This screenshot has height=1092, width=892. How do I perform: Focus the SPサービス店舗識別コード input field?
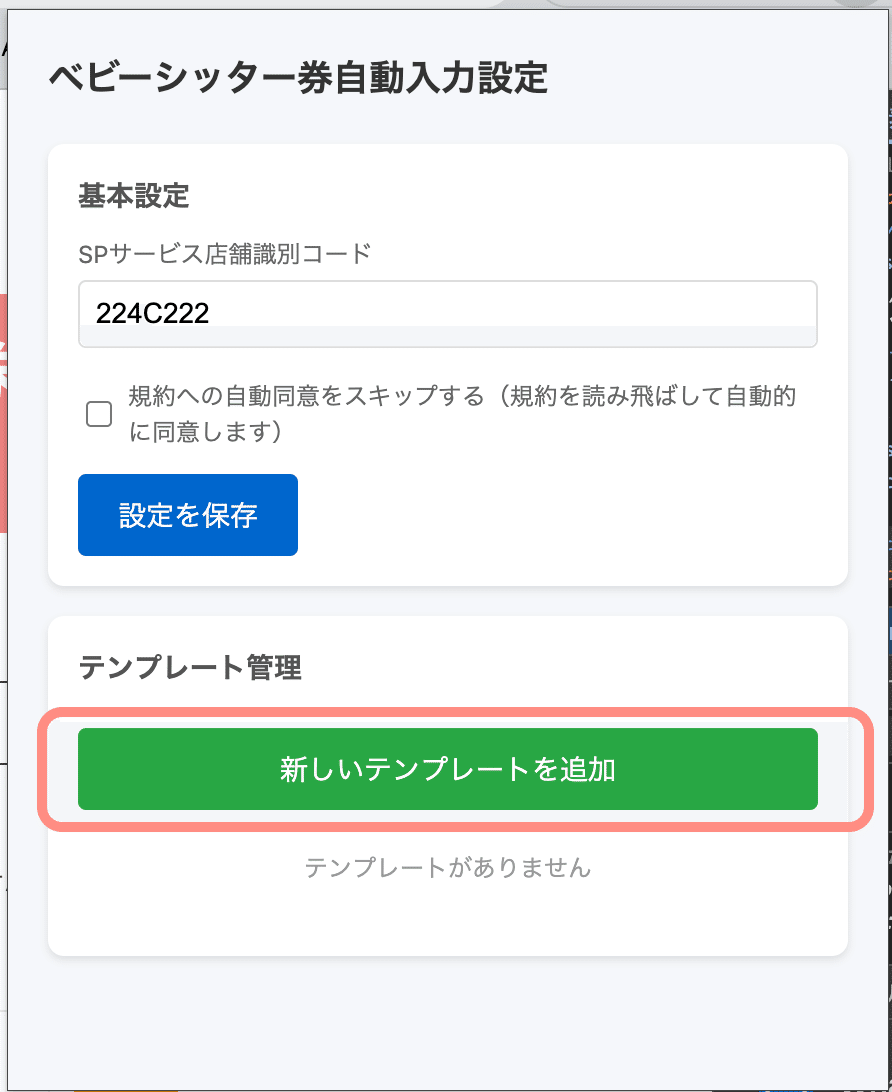click(x=446, y=314)
